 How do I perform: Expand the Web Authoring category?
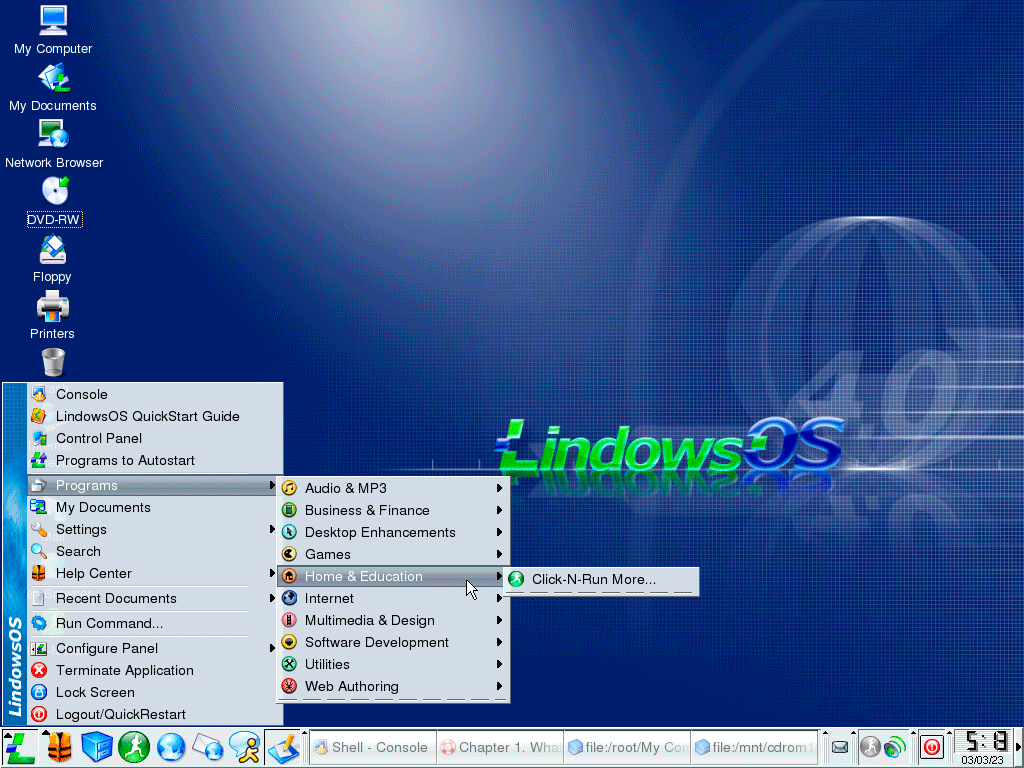(392, 687)
